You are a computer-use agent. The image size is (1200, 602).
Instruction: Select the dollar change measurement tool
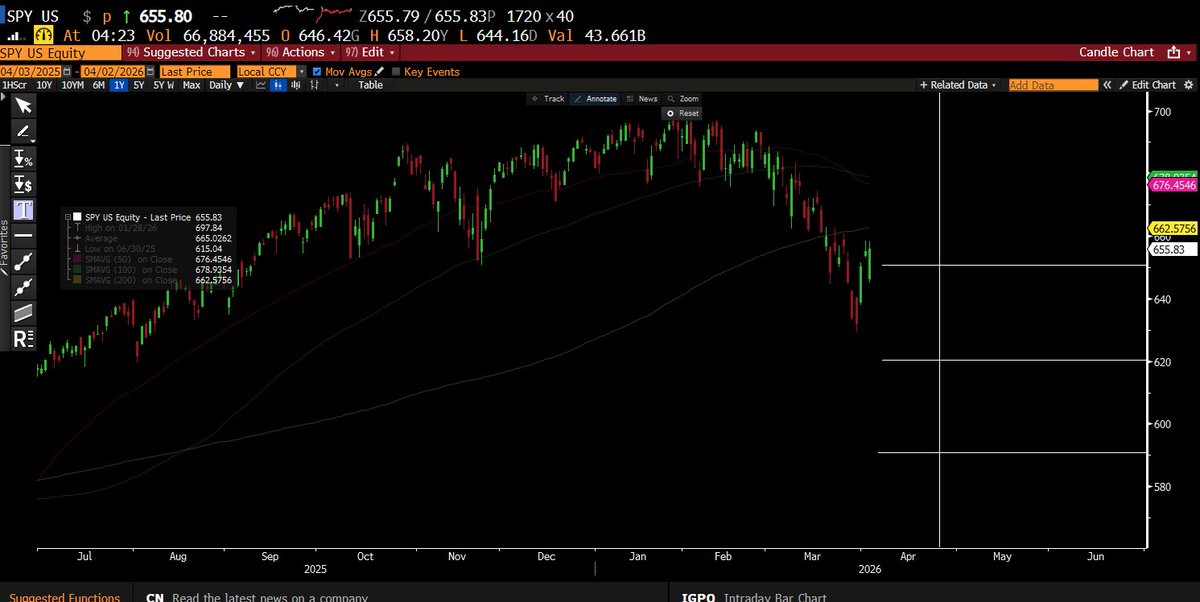click(23, 184)
